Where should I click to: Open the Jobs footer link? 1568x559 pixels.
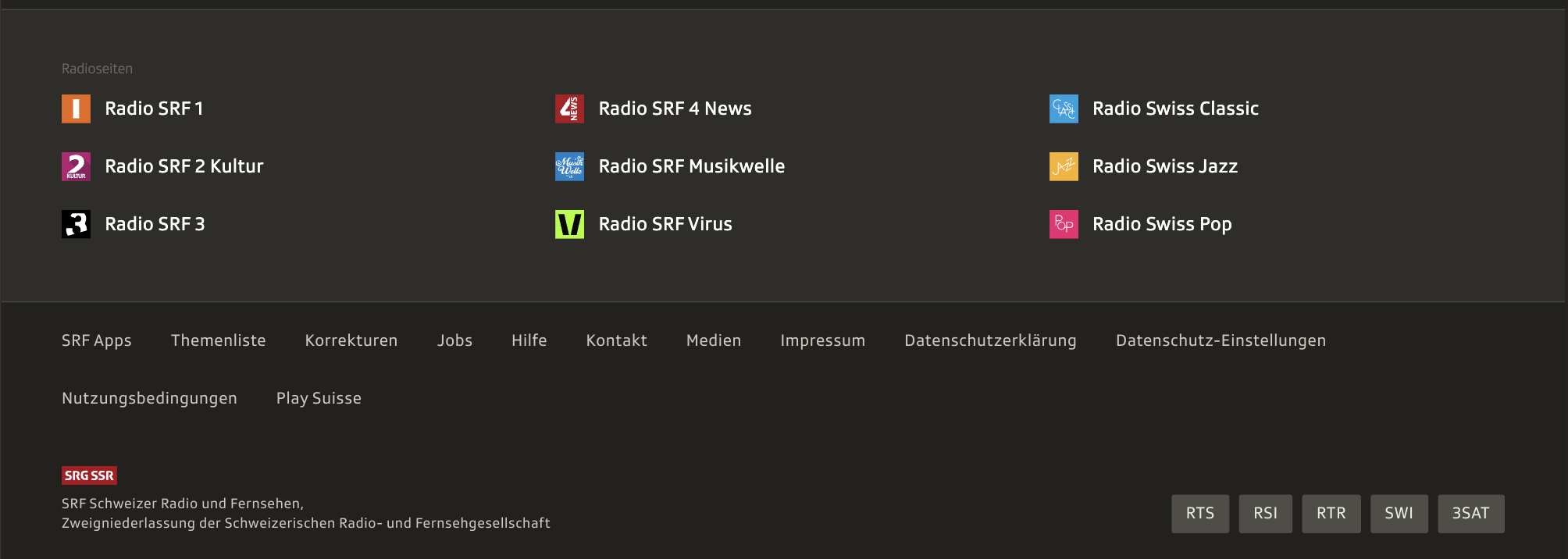pos(454,340)
